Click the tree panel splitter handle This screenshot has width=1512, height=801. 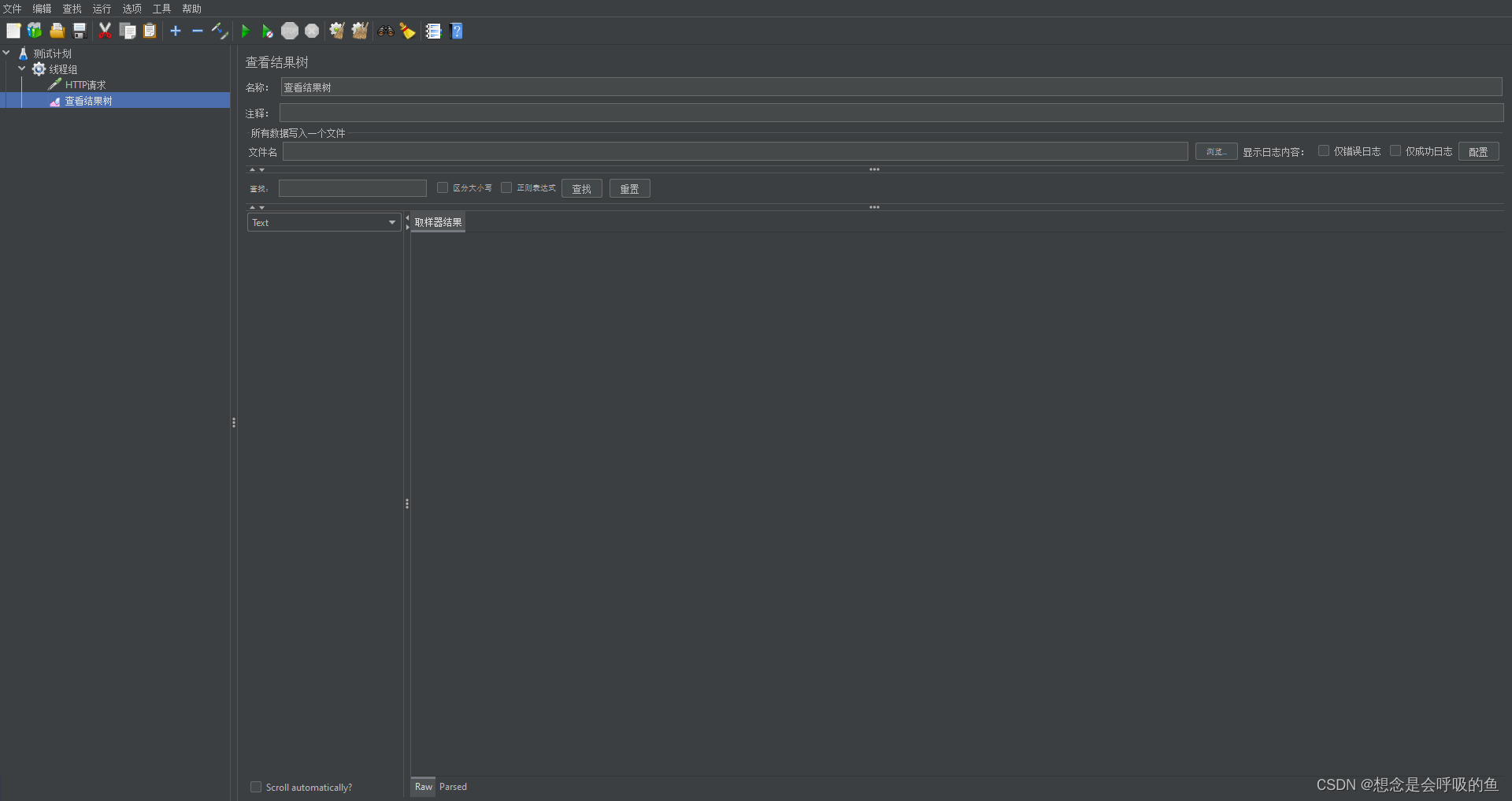(x=234, y=423)
